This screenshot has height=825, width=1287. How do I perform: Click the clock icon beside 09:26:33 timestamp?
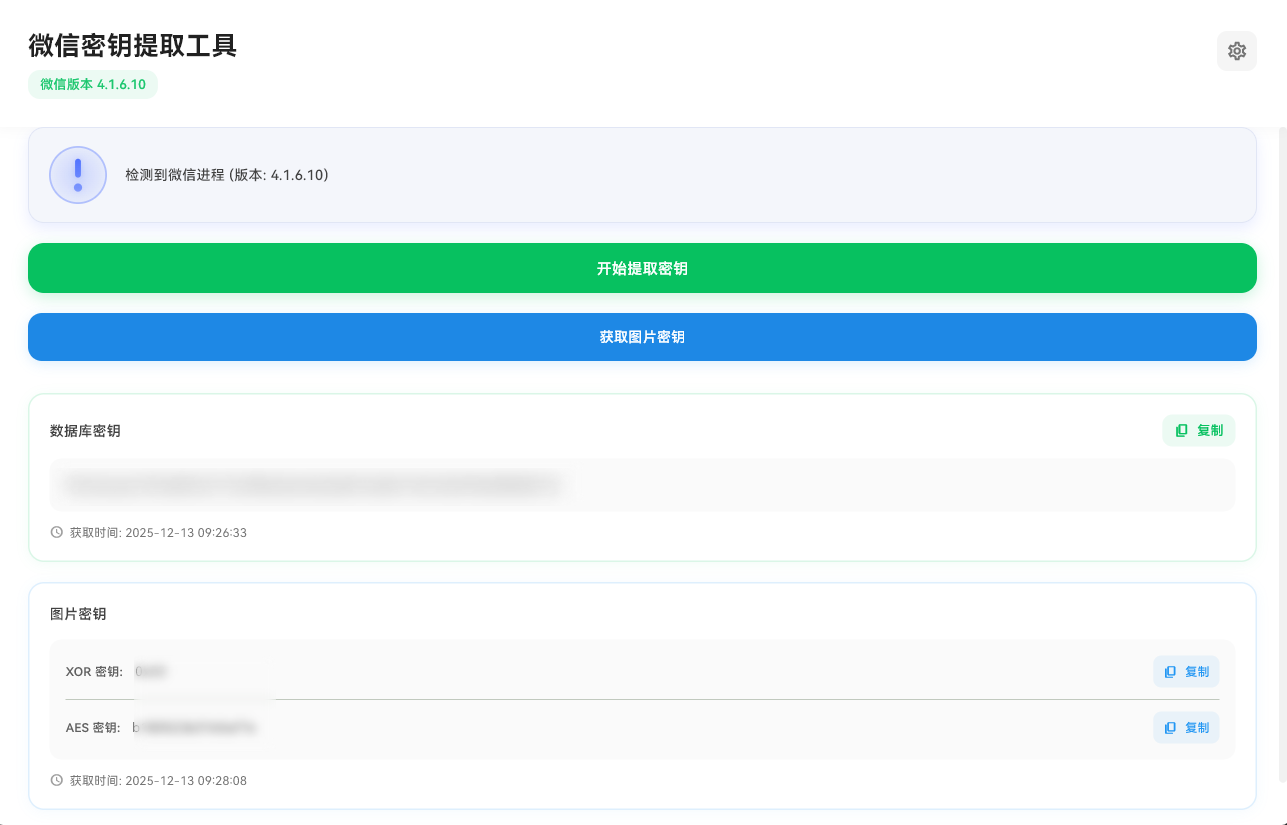(56, 533)
